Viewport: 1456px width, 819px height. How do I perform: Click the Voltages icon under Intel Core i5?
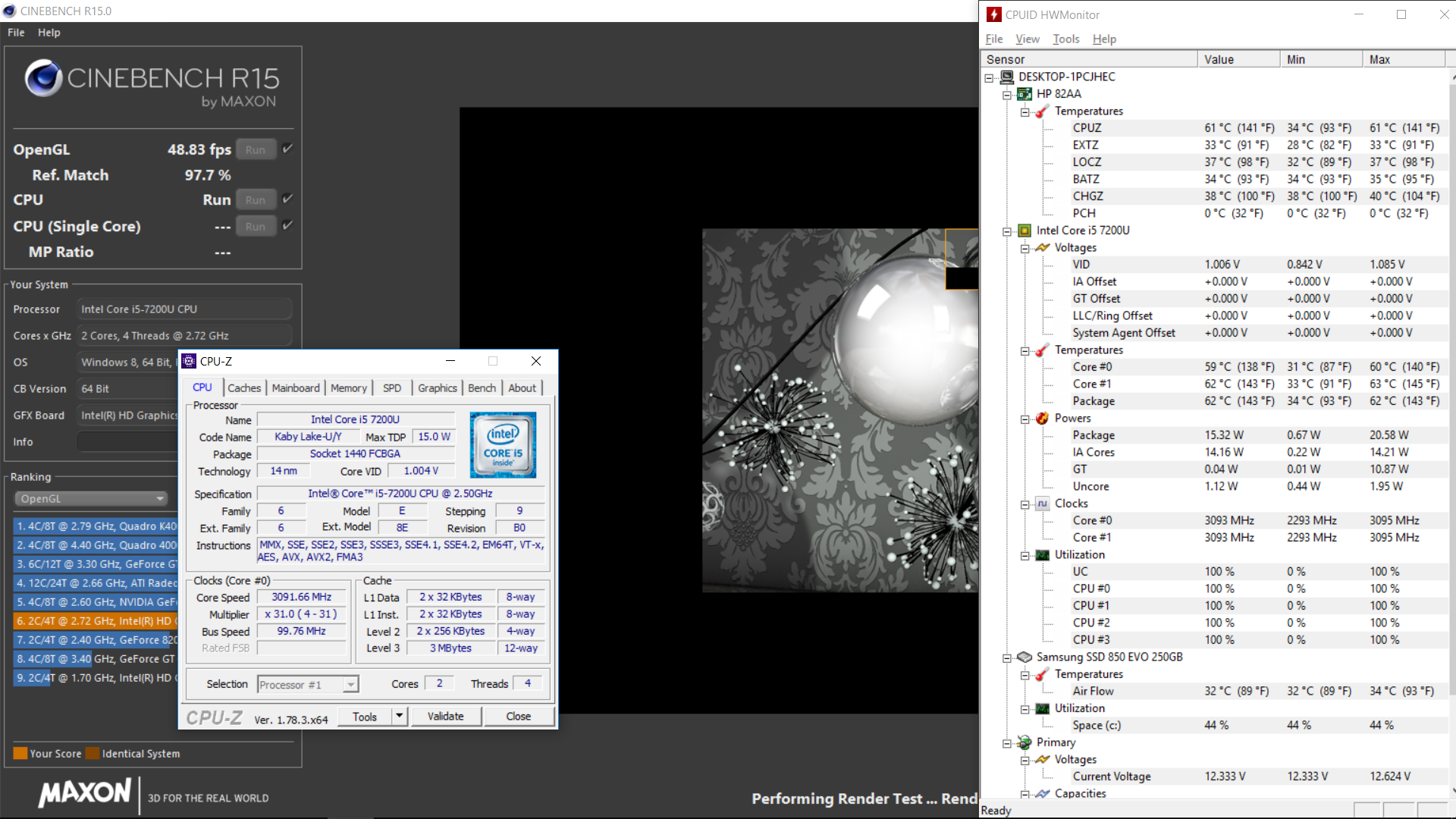pyautogui.click(x=1043, y=248)
